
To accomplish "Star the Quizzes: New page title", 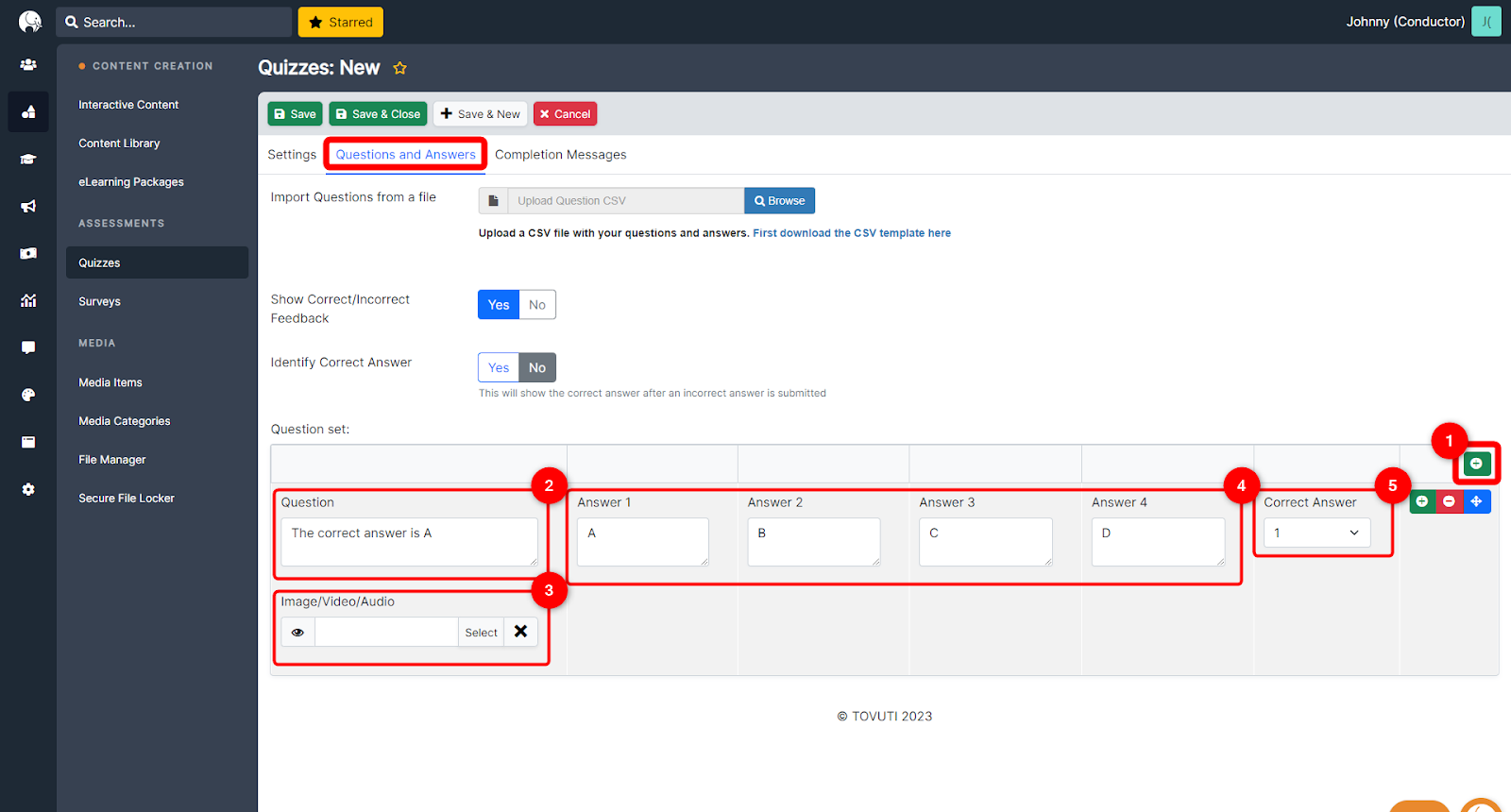I will 399,68.
